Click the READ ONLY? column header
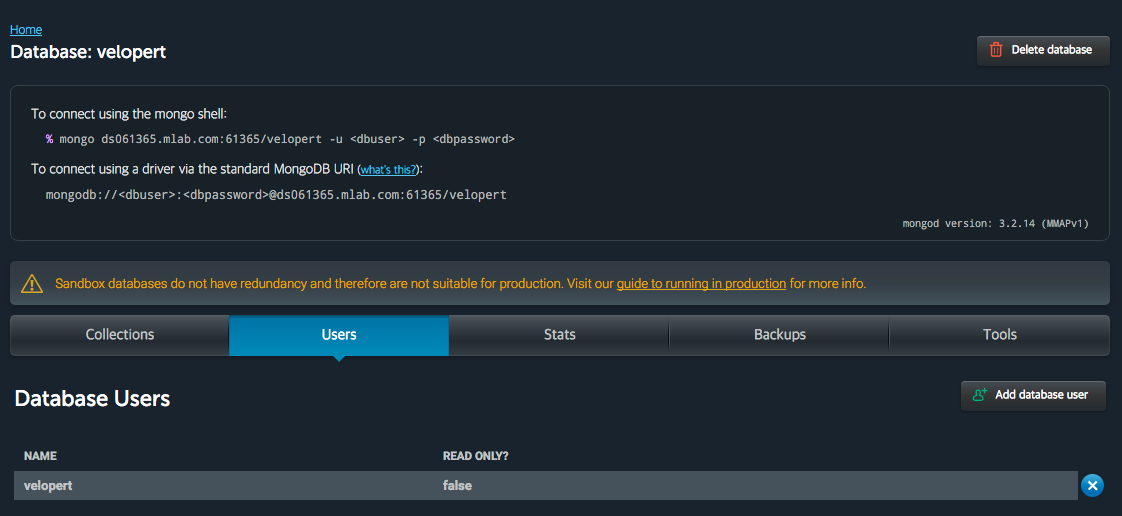 (476, 456)
